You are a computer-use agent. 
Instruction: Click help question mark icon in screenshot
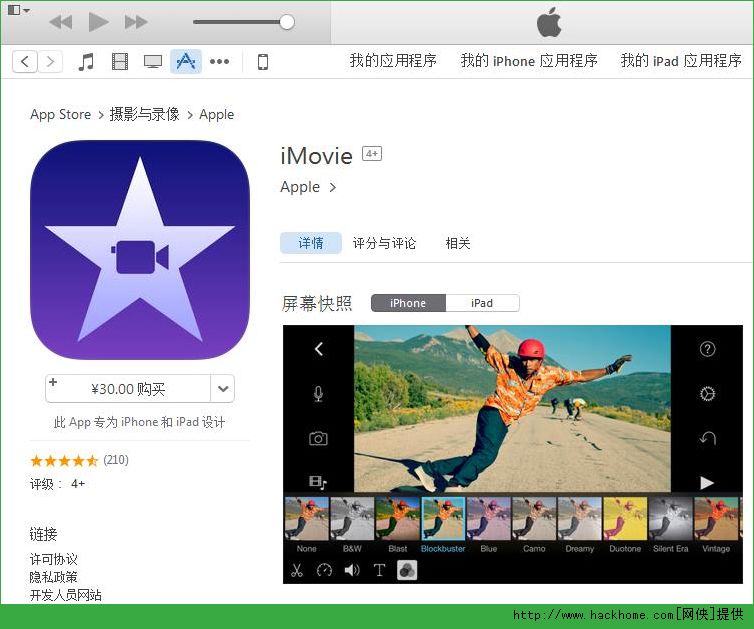pyautogui.click(x=707, y=349)
